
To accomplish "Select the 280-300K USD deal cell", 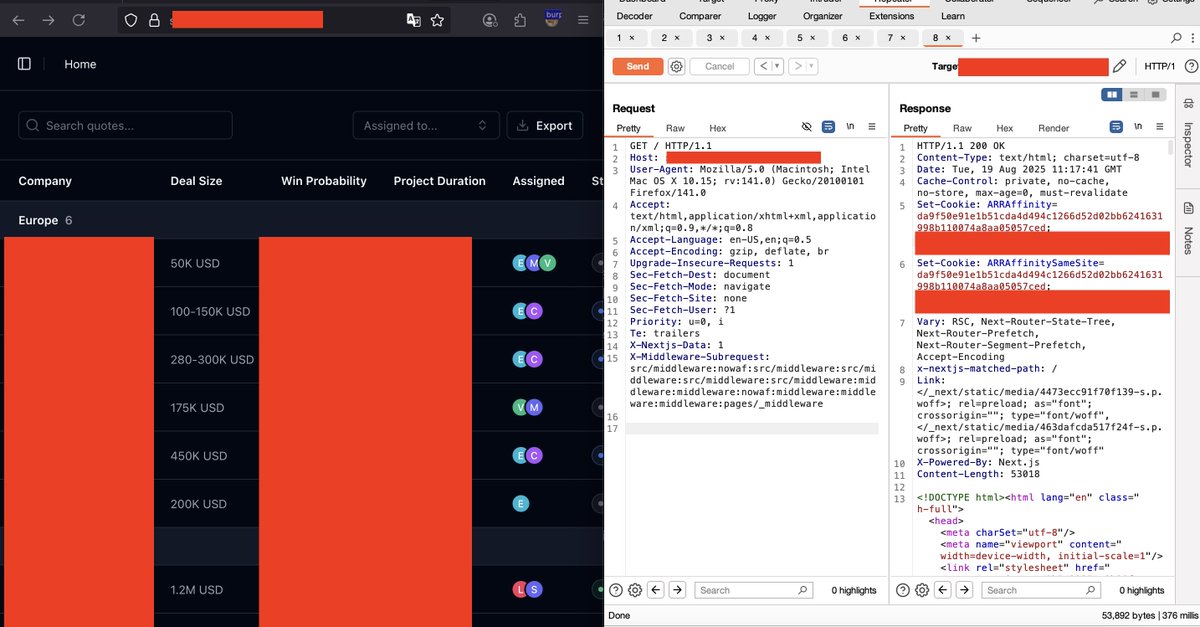I will click(212, 359).
